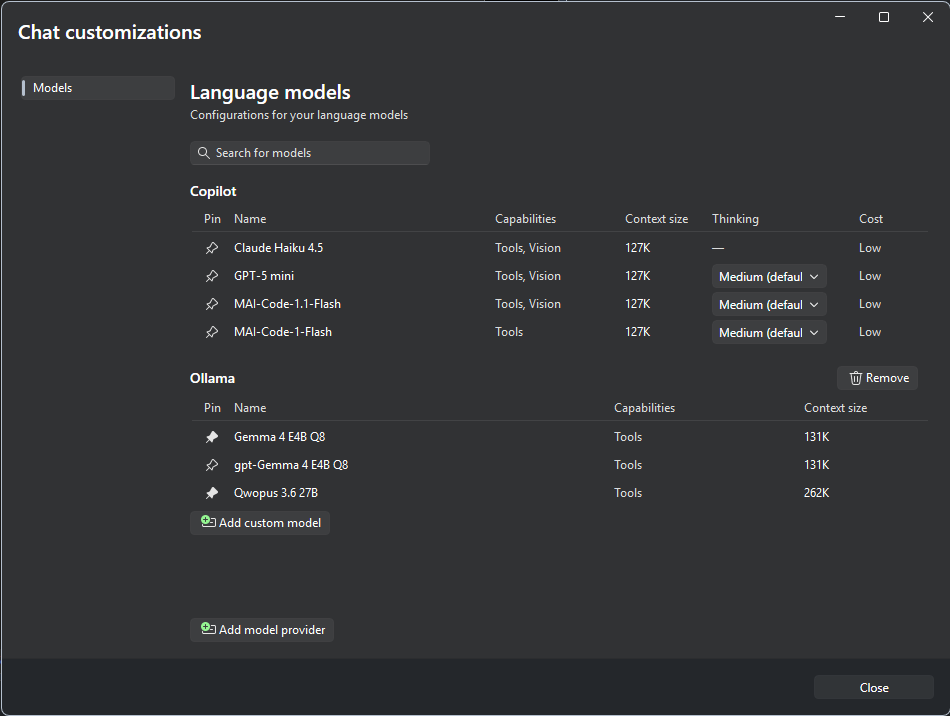Remove the Ollama provider
The width and height of the screenshot is (950, 716).
877,378
